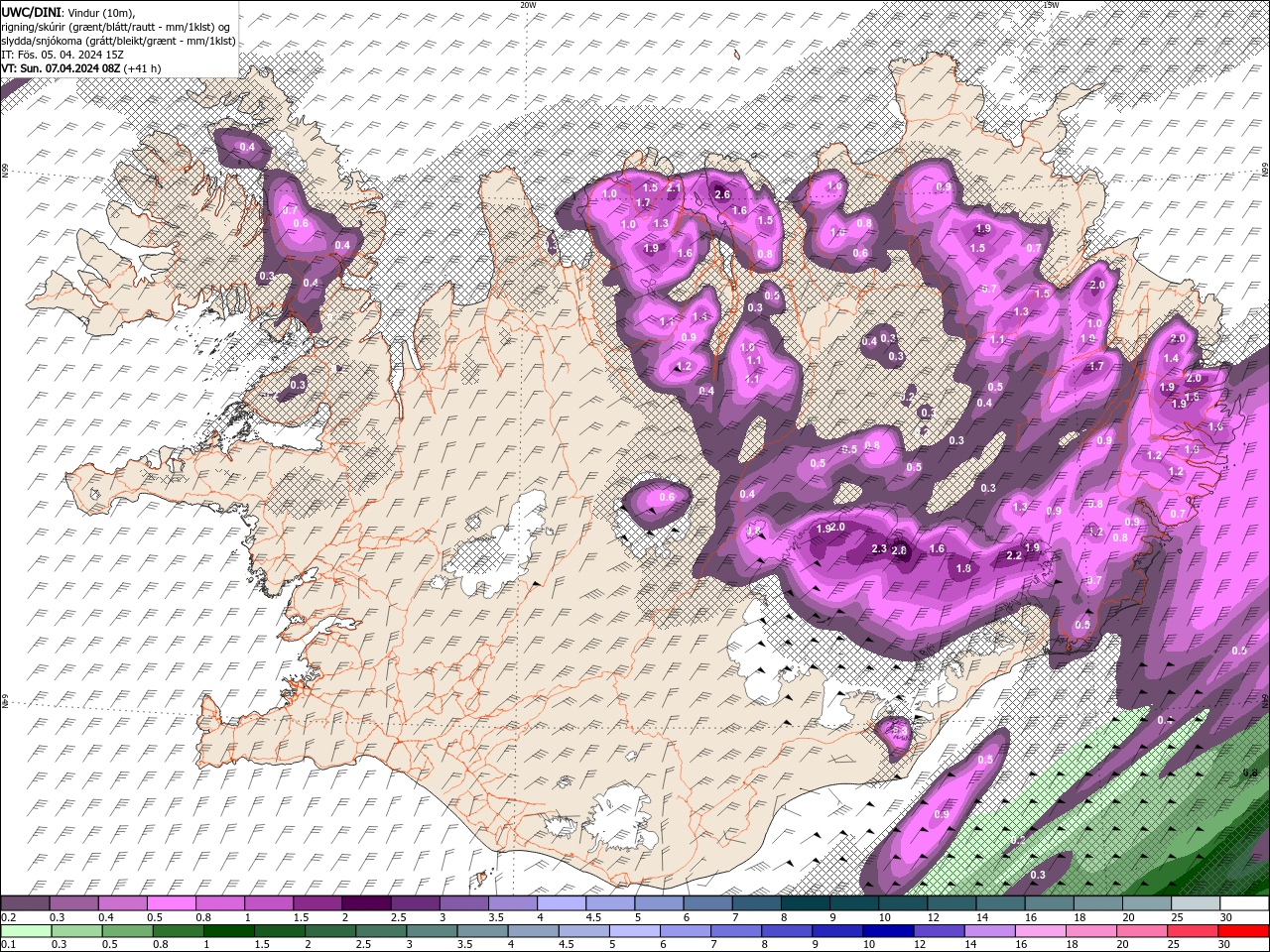Image resolution: width=1270 pixels, height=952 pixels.
Task: Click the '2.1' snowfall value on the map
Action: (674, 187)
